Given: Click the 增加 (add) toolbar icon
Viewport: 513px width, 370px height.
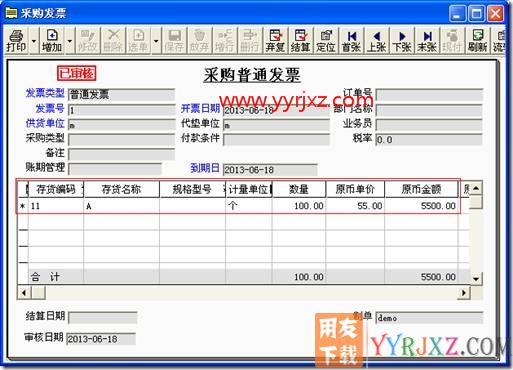Looking at the screenshot, I should pyautogui.click(x=52, y=40).
